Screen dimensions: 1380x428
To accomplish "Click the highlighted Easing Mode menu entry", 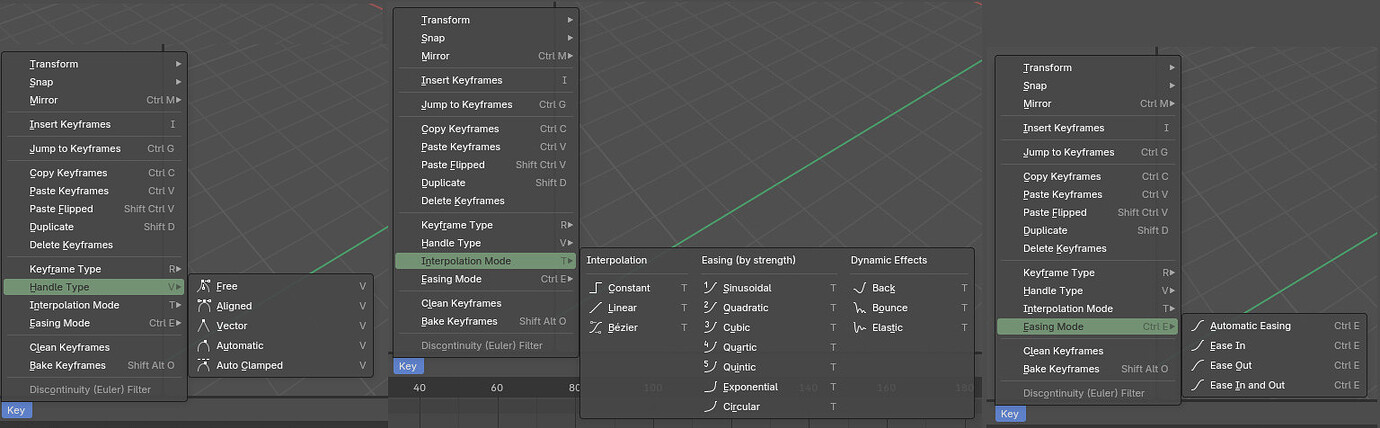I will [1088, 327].
